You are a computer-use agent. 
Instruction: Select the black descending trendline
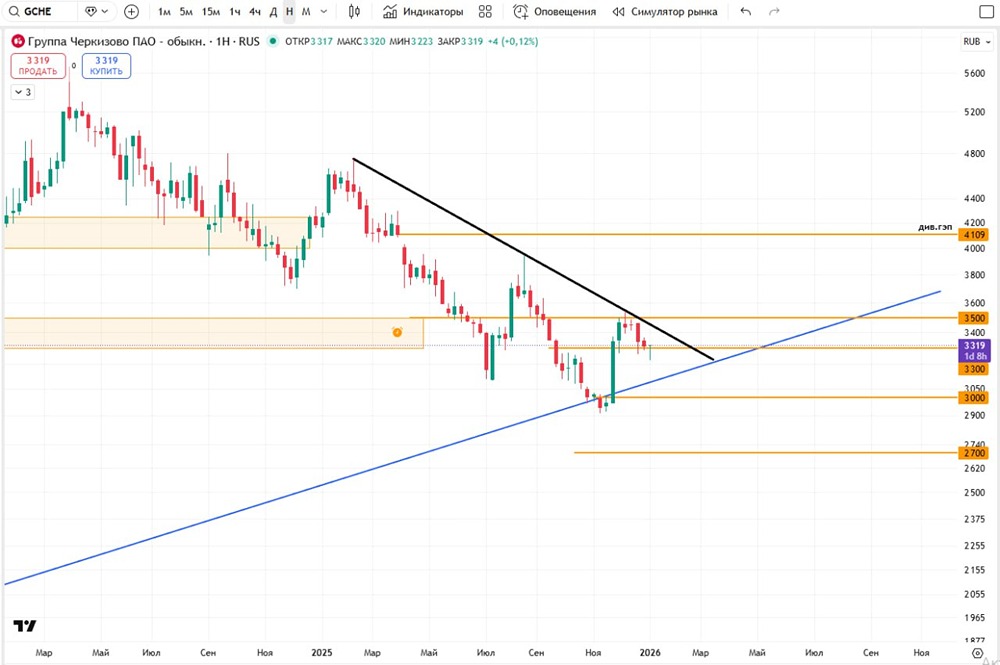click(533, 259)
